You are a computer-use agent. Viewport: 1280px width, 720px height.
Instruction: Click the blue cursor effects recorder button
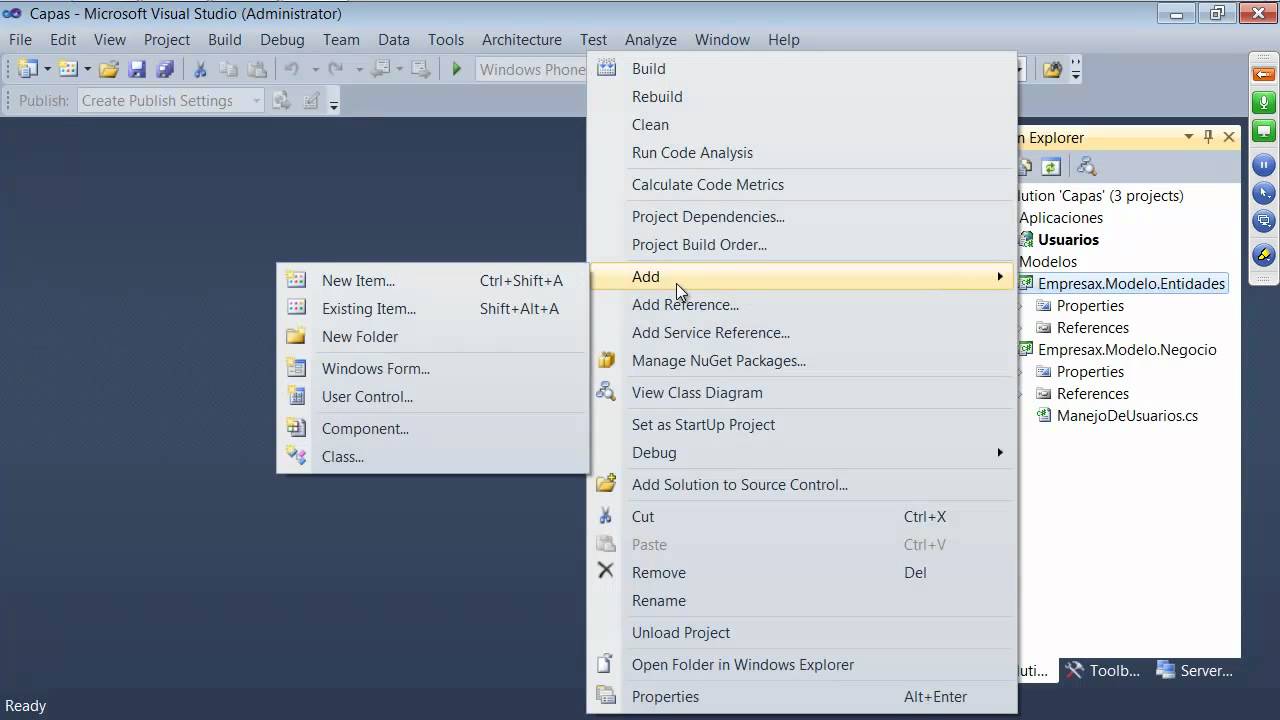(1264, 193)
